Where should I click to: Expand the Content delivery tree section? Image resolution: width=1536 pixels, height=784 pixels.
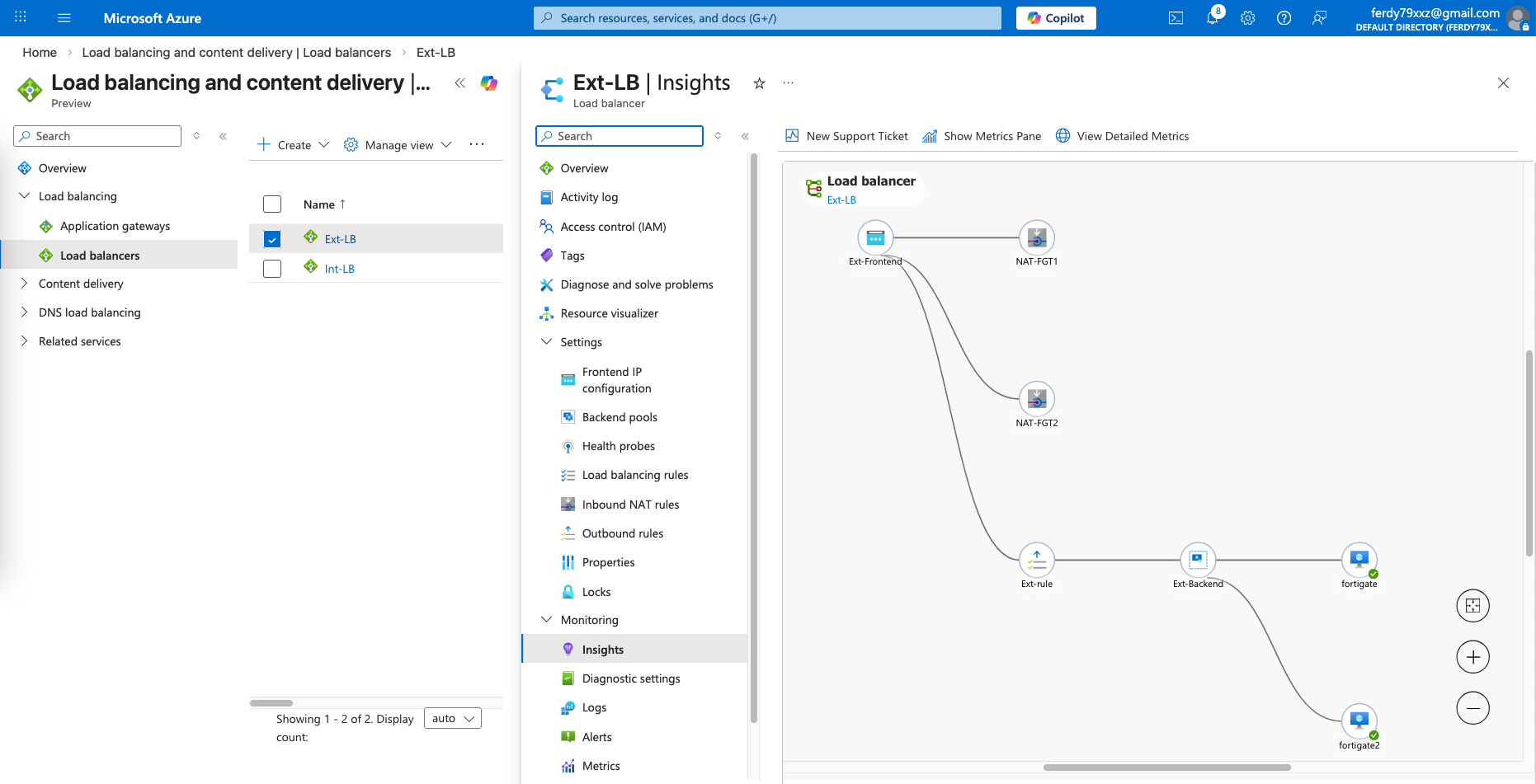24,284
